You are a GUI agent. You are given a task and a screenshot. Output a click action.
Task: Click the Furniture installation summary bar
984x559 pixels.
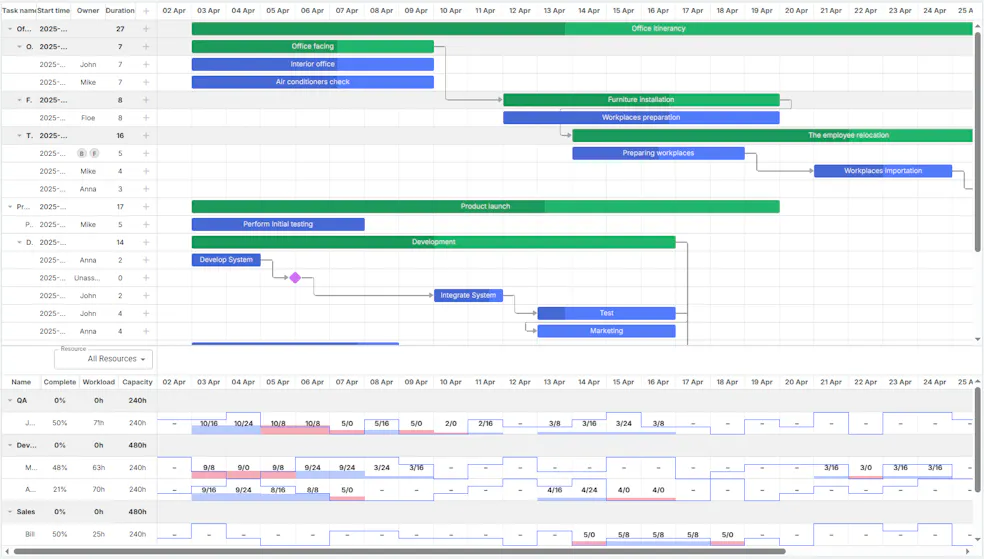tap(641, 100)
